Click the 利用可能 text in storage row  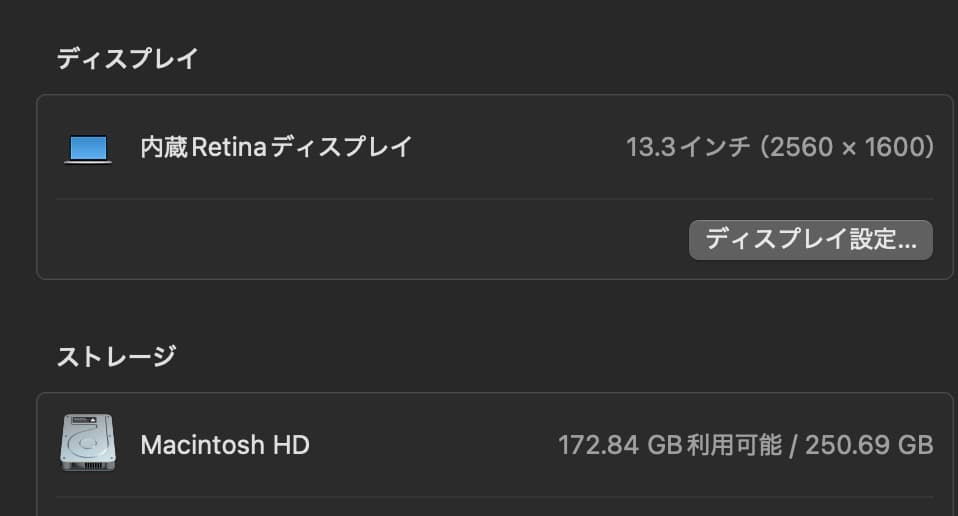[x=735, y=444]
